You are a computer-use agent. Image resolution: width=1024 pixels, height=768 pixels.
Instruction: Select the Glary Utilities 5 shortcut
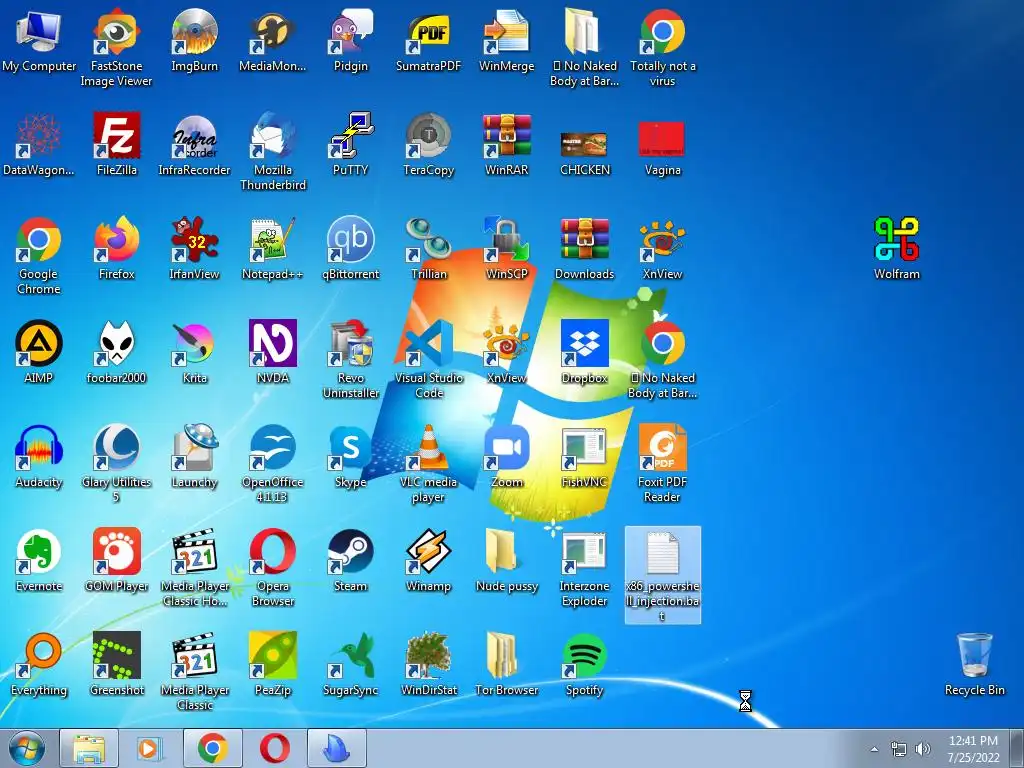(116, 464)
